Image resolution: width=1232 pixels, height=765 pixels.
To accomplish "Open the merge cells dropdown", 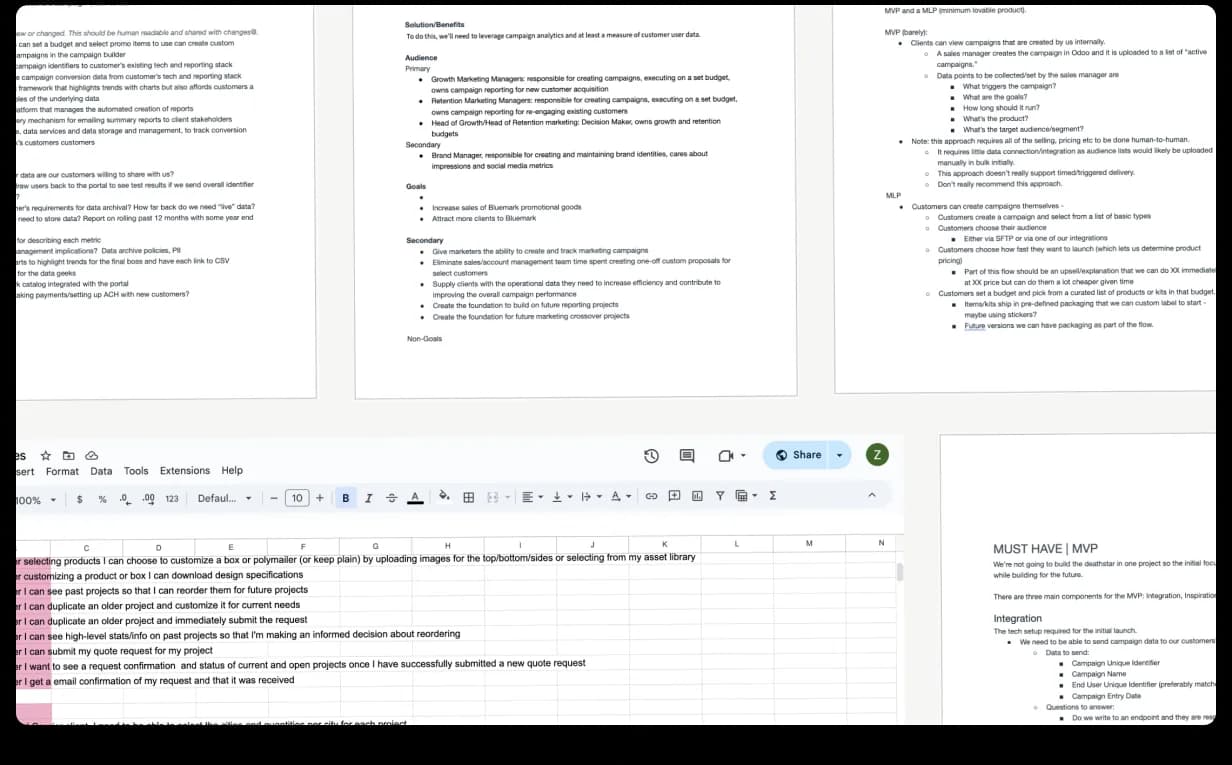I will coord(496,496).
